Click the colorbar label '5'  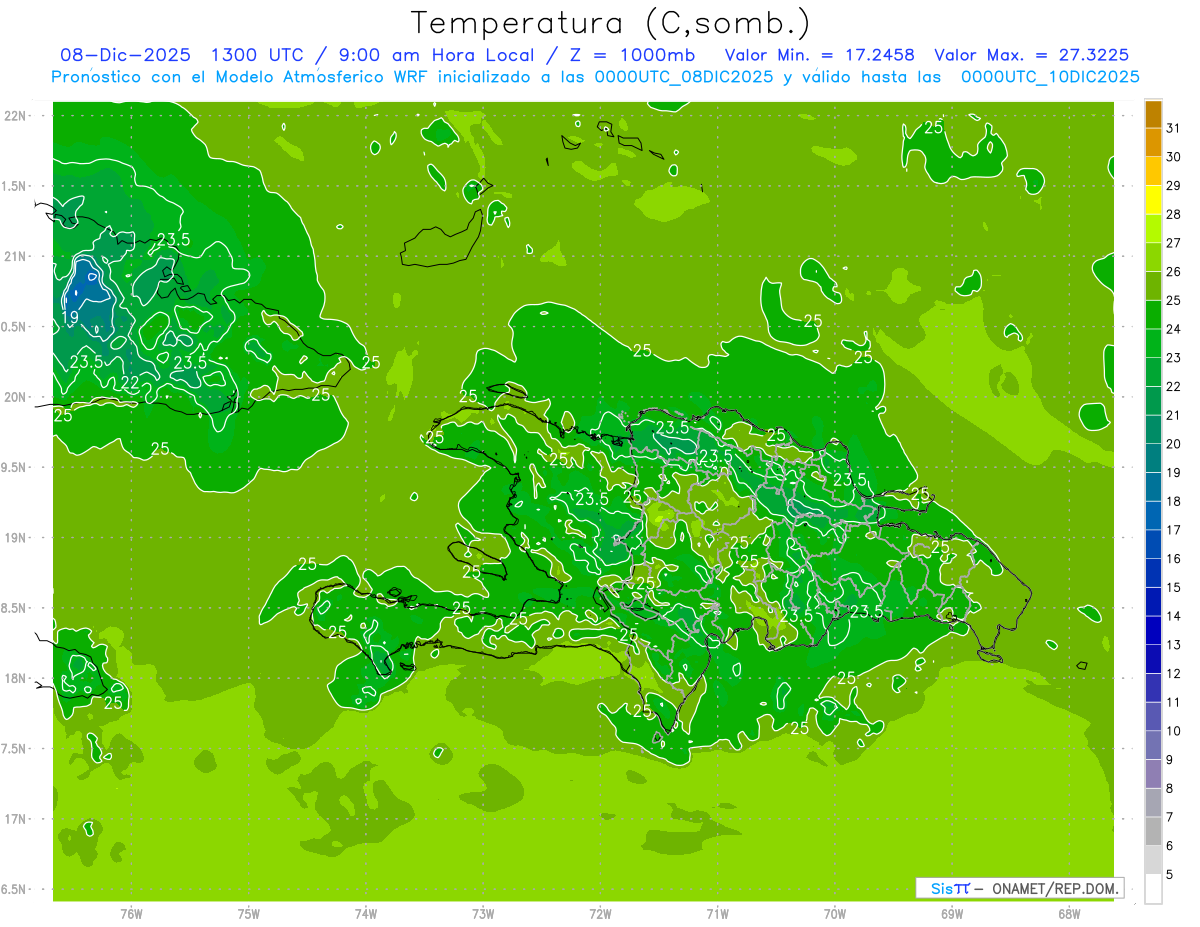[1170, 874]
